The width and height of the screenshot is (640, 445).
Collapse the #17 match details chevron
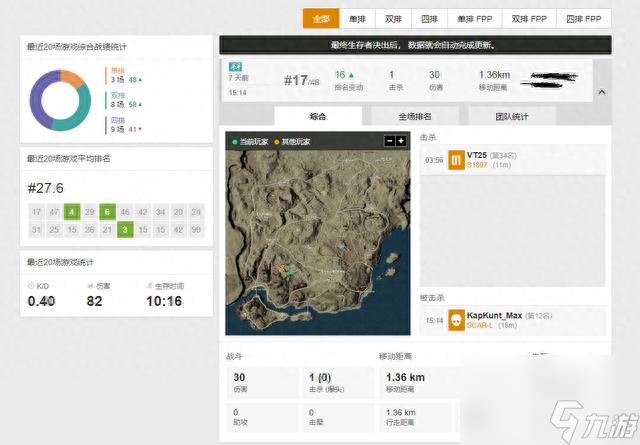pyautogui.click(x=602, y=92)
